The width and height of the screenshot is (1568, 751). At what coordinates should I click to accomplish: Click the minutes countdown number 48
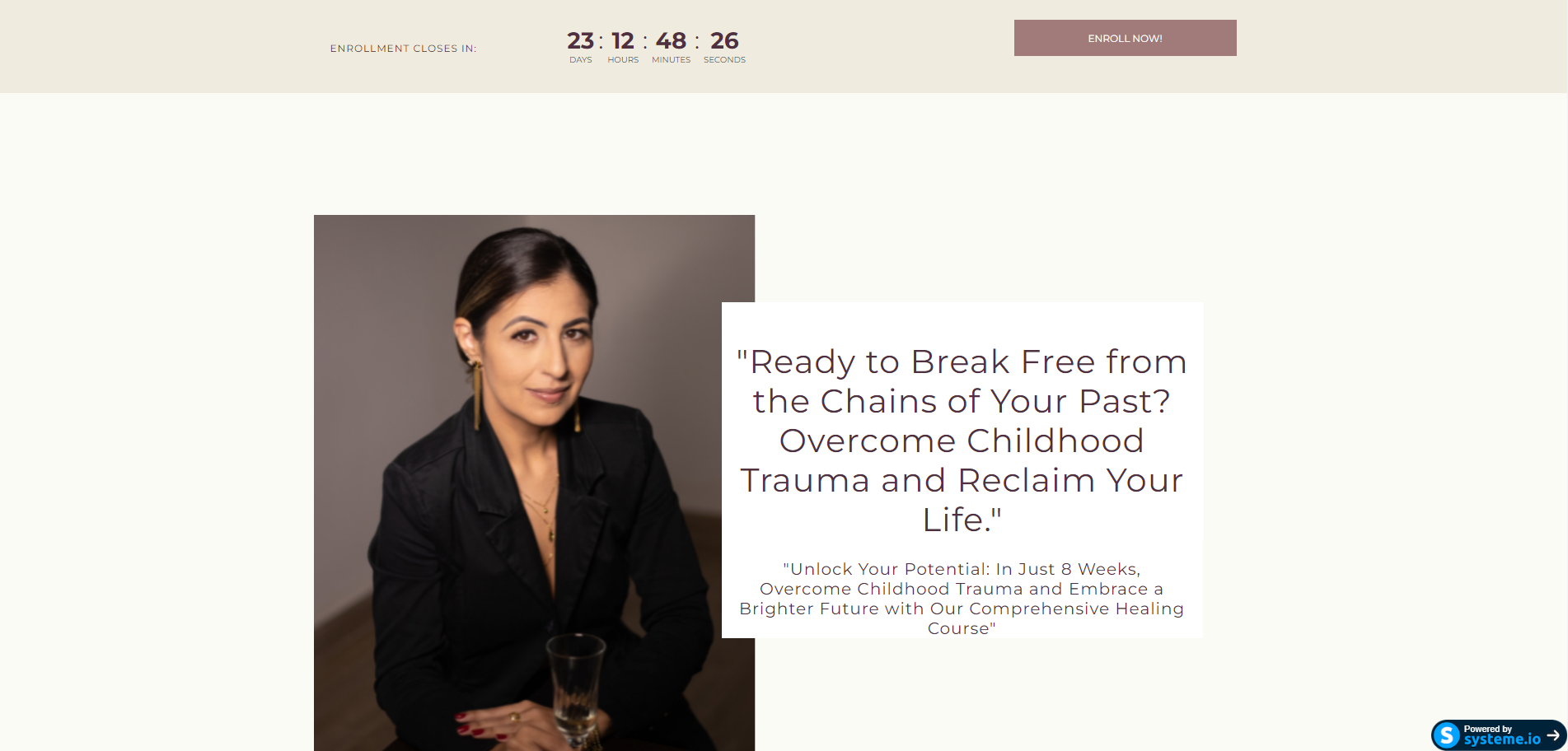[671, 40]
